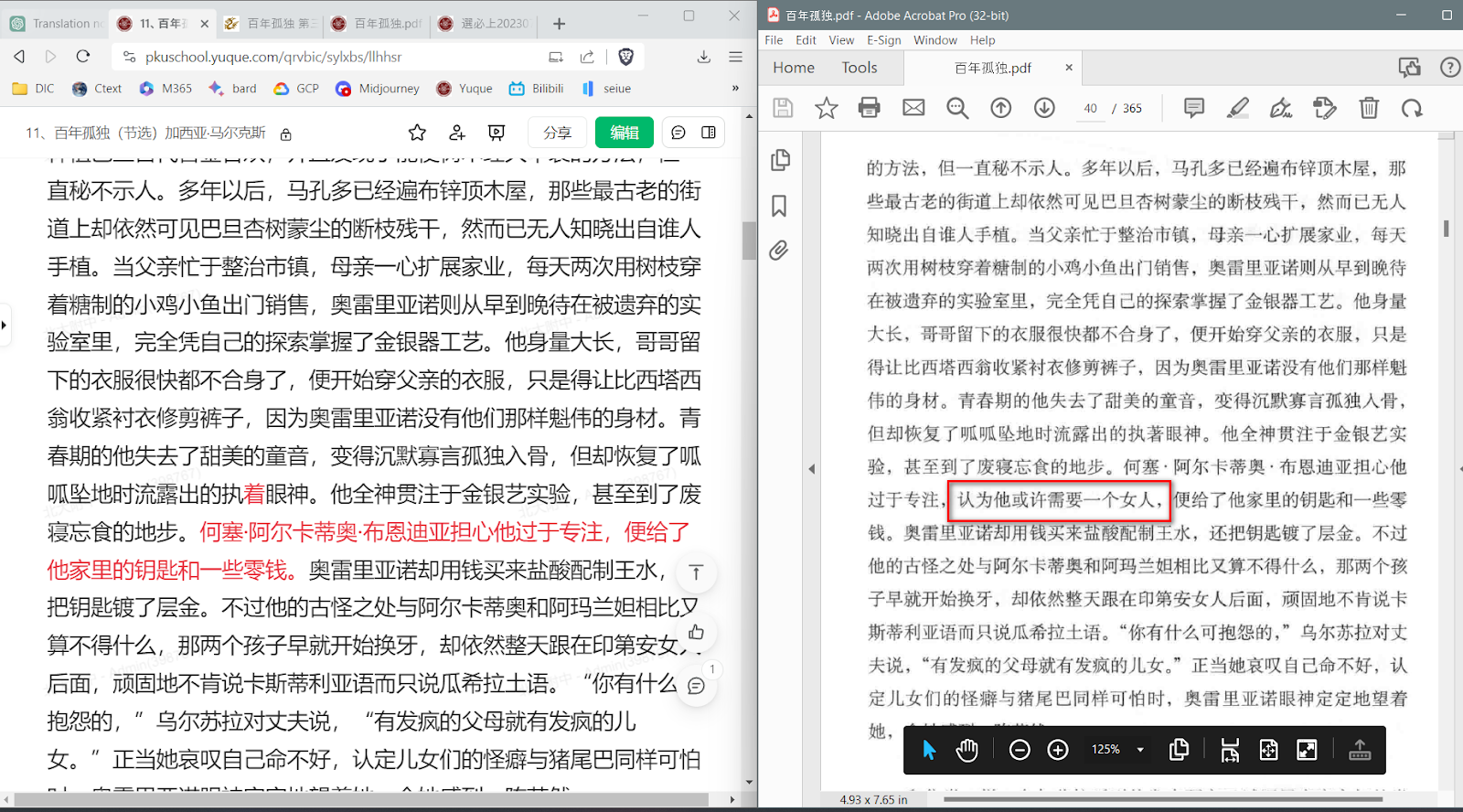The width and height of the screenshot is (1463, 812).
Task: Open the E-Sign menu
Action: coord(883,40)
